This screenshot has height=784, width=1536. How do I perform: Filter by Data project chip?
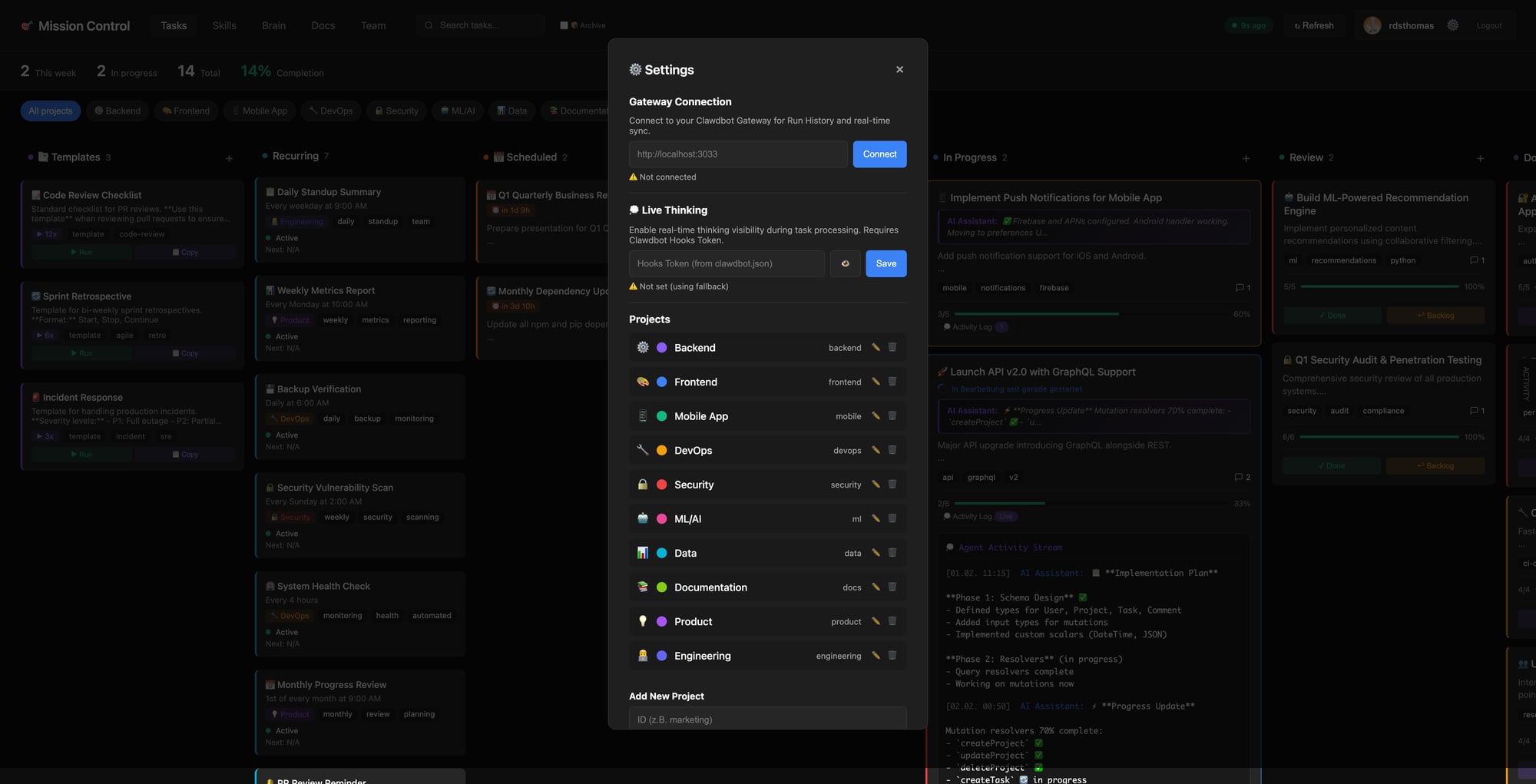512,111
